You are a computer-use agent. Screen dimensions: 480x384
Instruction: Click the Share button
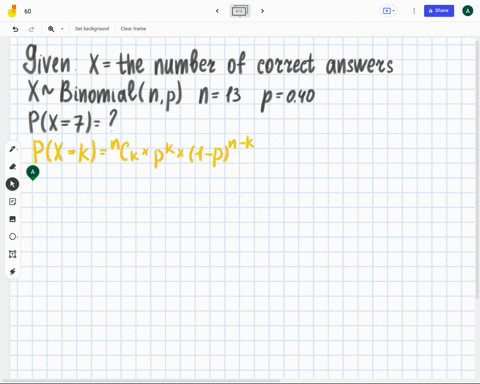(x=439, y=11)
